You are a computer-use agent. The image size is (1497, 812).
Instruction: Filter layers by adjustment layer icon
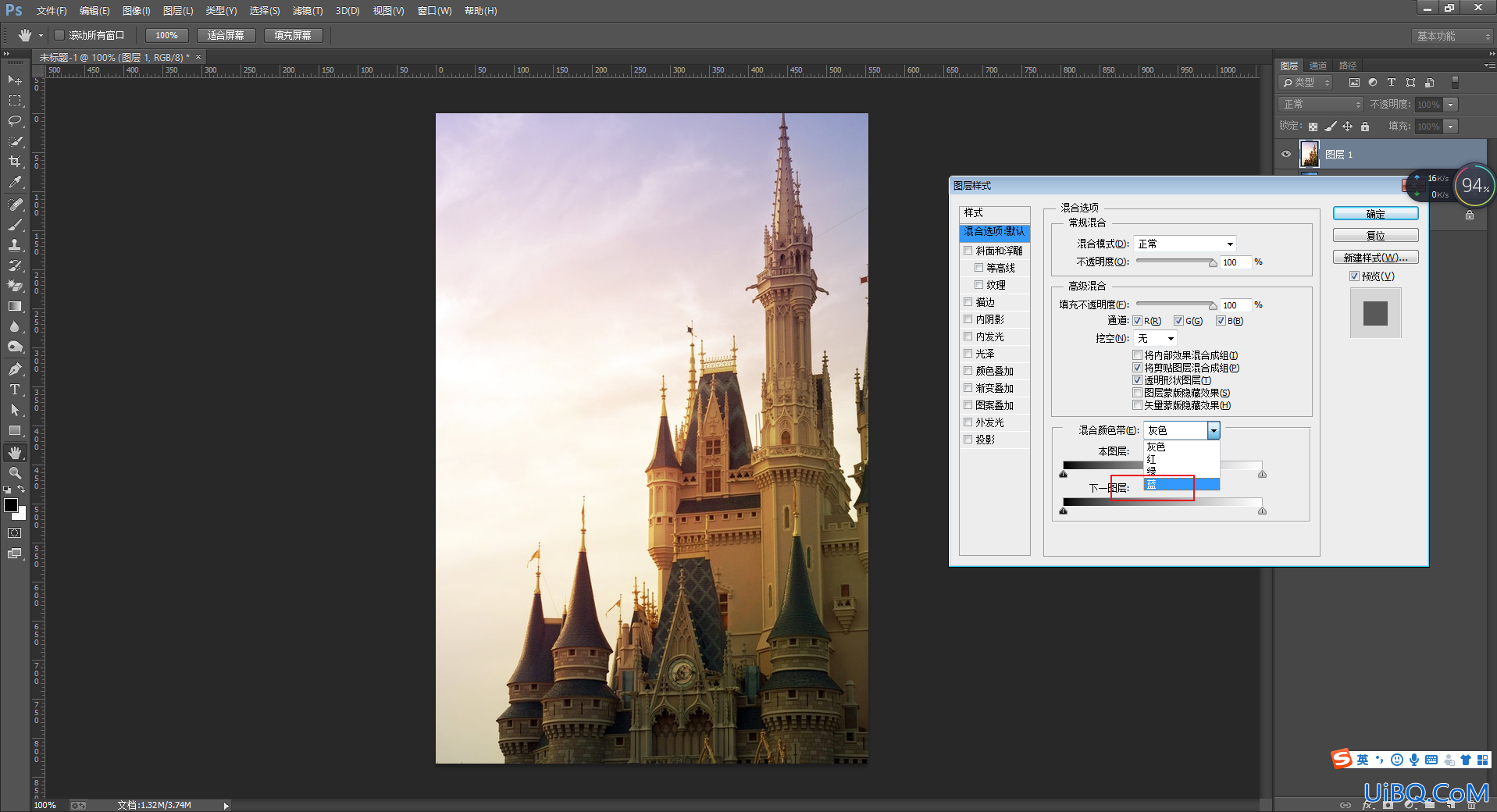coord(1373,83)
